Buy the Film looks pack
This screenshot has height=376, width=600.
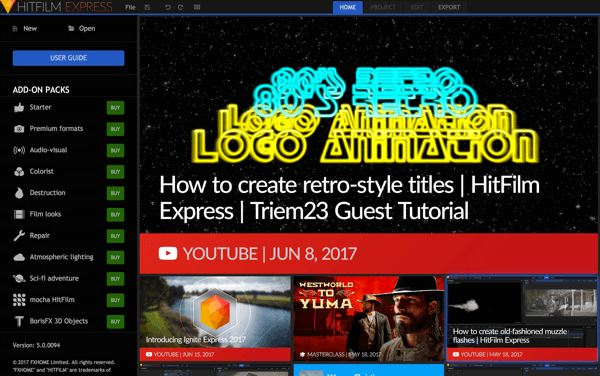coord(115,215)
